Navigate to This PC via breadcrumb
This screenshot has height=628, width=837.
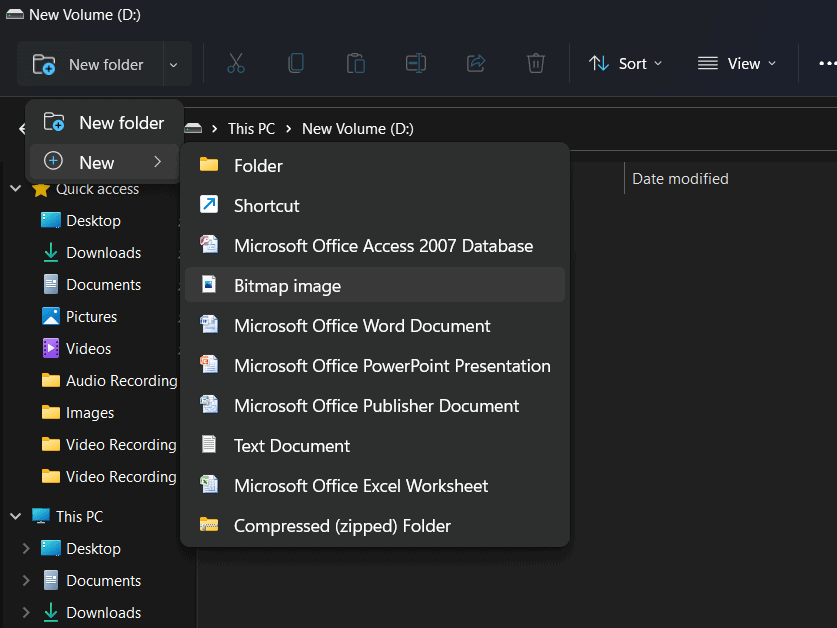[251, 128]
